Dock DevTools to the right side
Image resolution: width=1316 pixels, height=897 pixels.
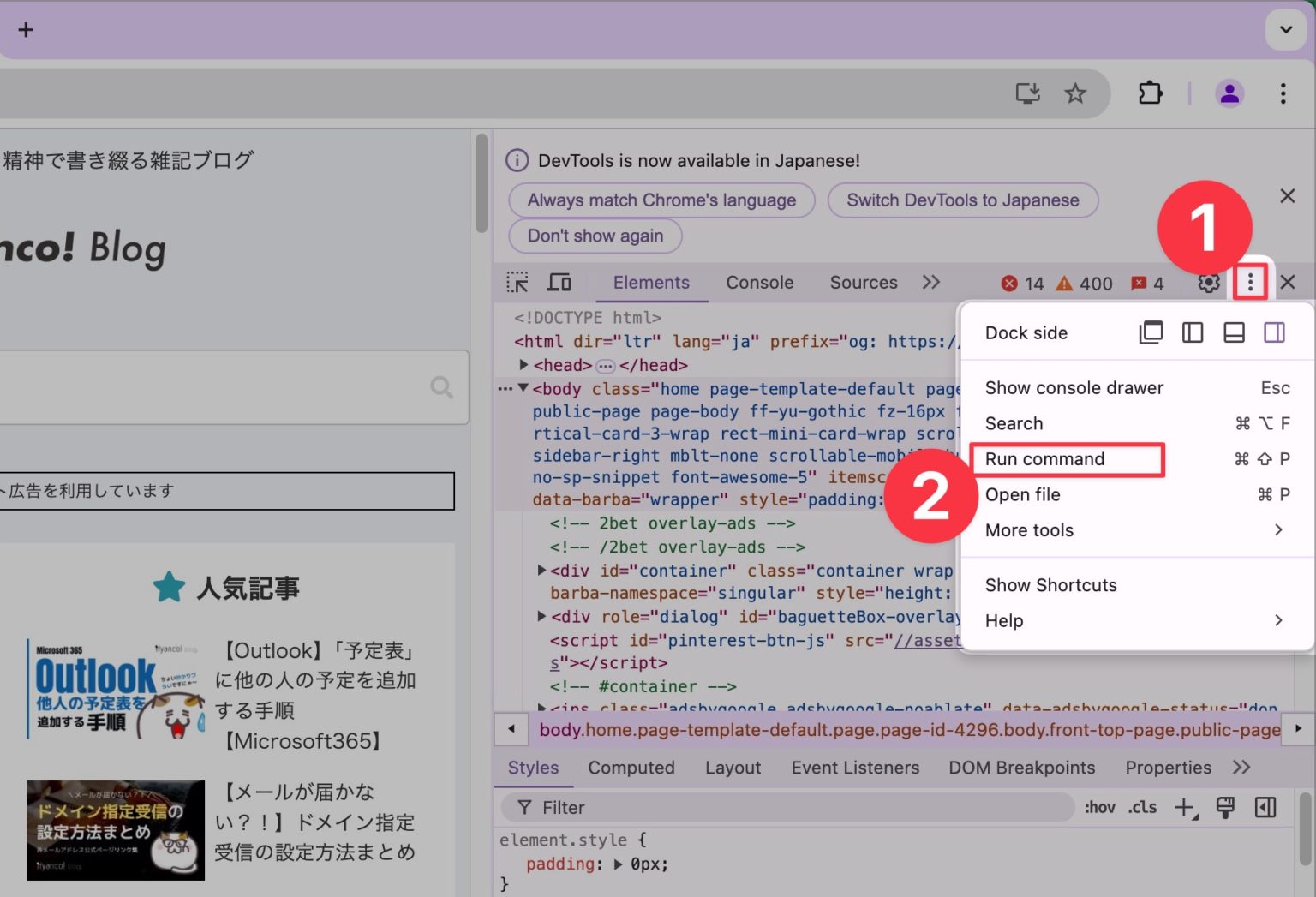[1274, 332]
